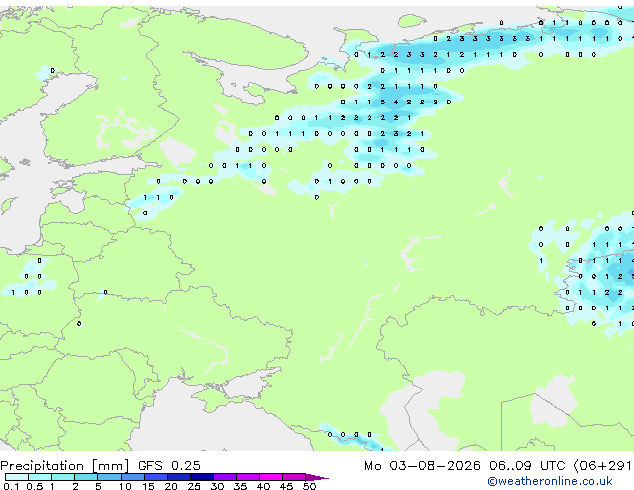
Task: Click the '(06+291' forecast offset text
Action: click(603, 466)
